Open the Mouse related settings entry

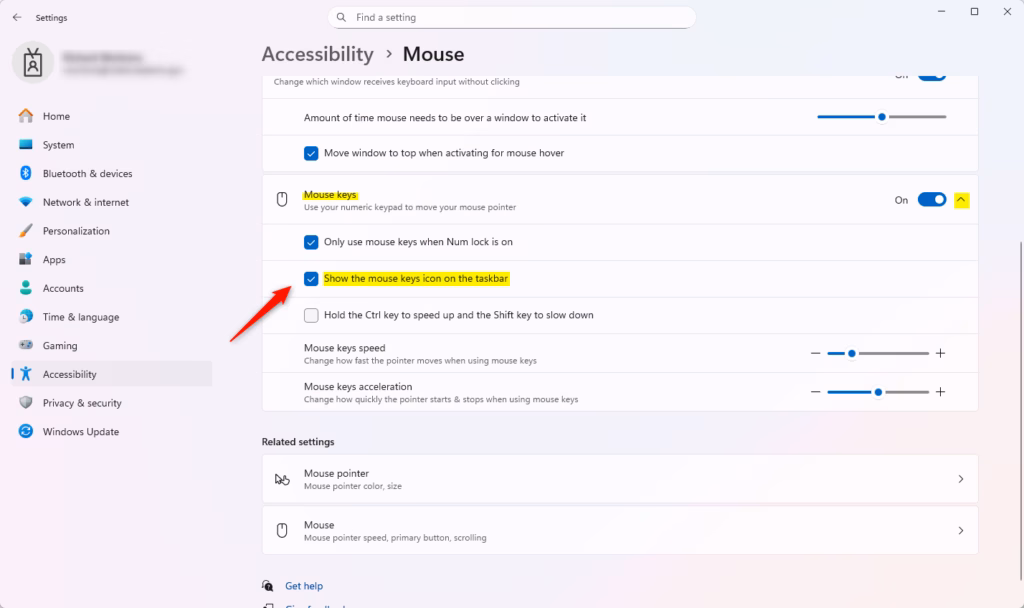[619, 531]
